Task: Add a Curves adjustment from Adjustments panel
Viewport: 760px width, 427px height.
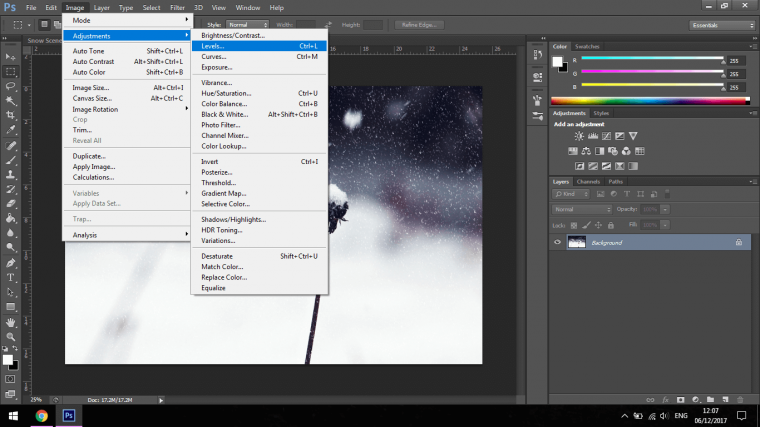Action: 606,136
